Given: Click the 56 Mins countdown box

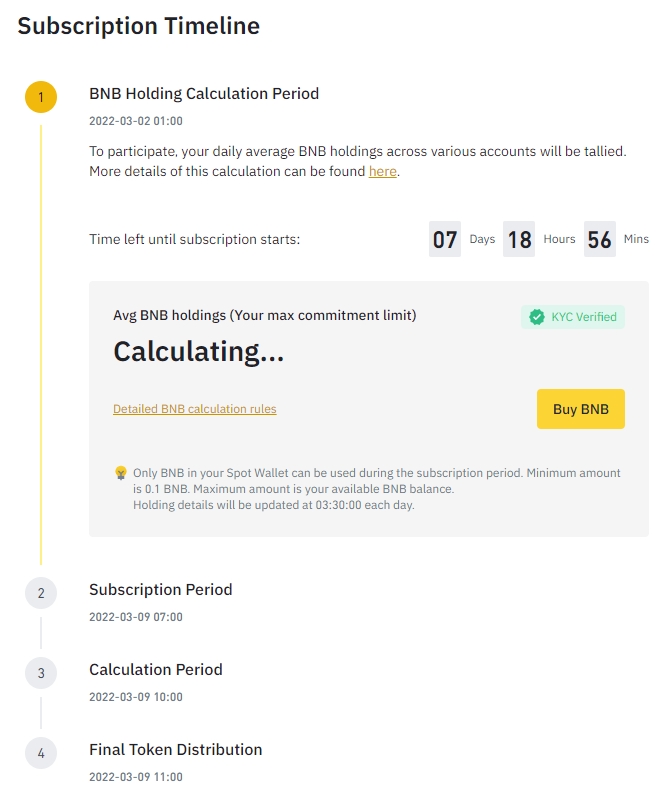Looking at the screenshot, I should pos(599,240).
